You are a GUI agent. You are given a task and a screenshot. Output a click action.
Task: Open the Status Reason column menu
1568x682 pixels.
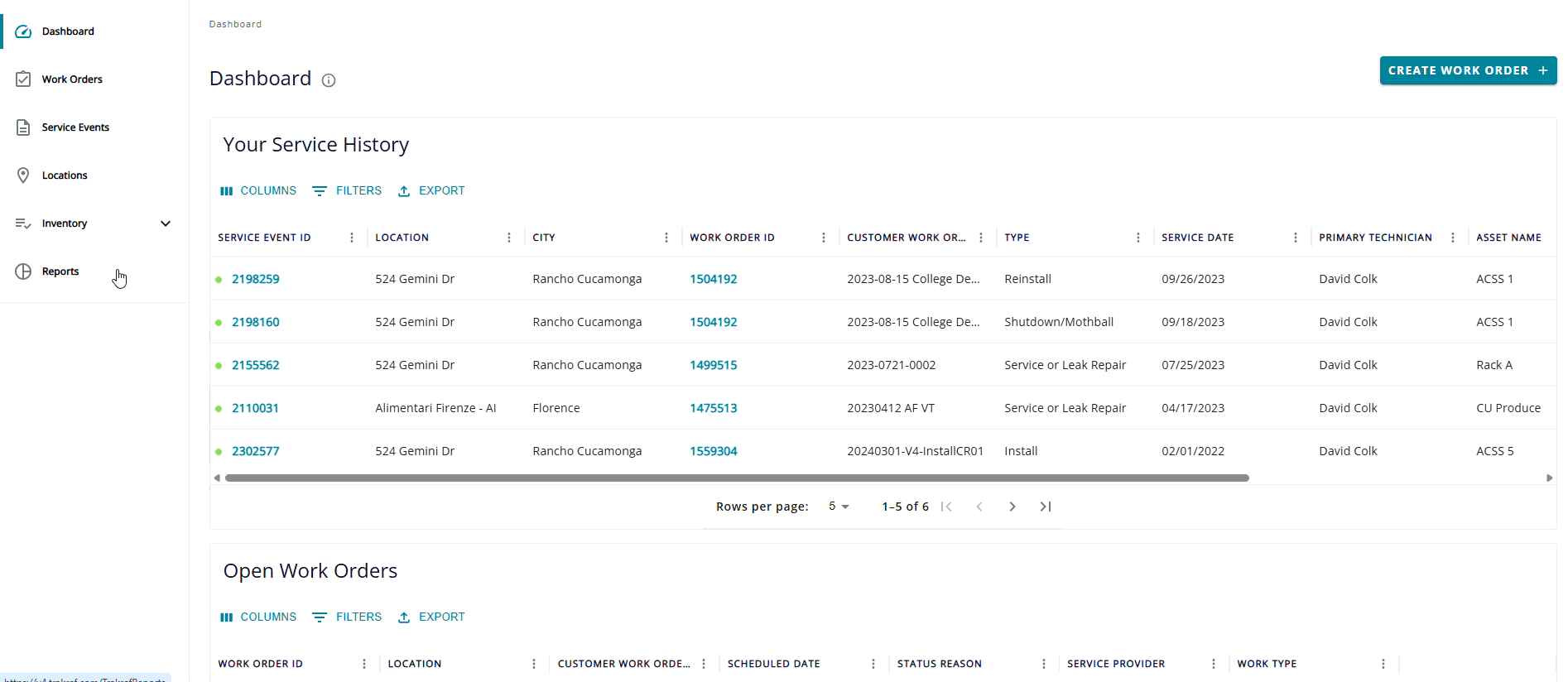click(1044, 664)
